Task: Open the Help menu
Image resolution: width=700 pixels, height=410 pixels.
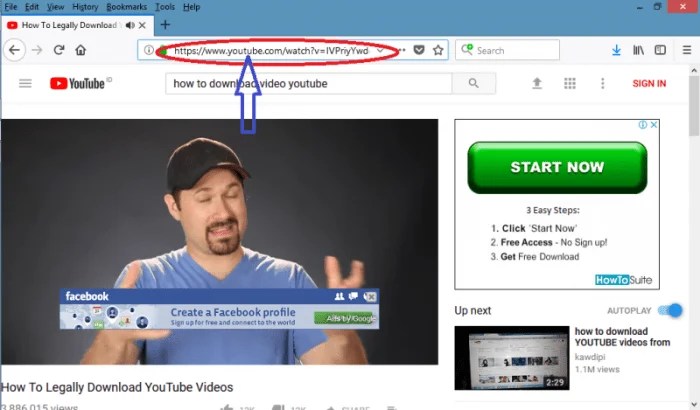Action: pos(192,7)
